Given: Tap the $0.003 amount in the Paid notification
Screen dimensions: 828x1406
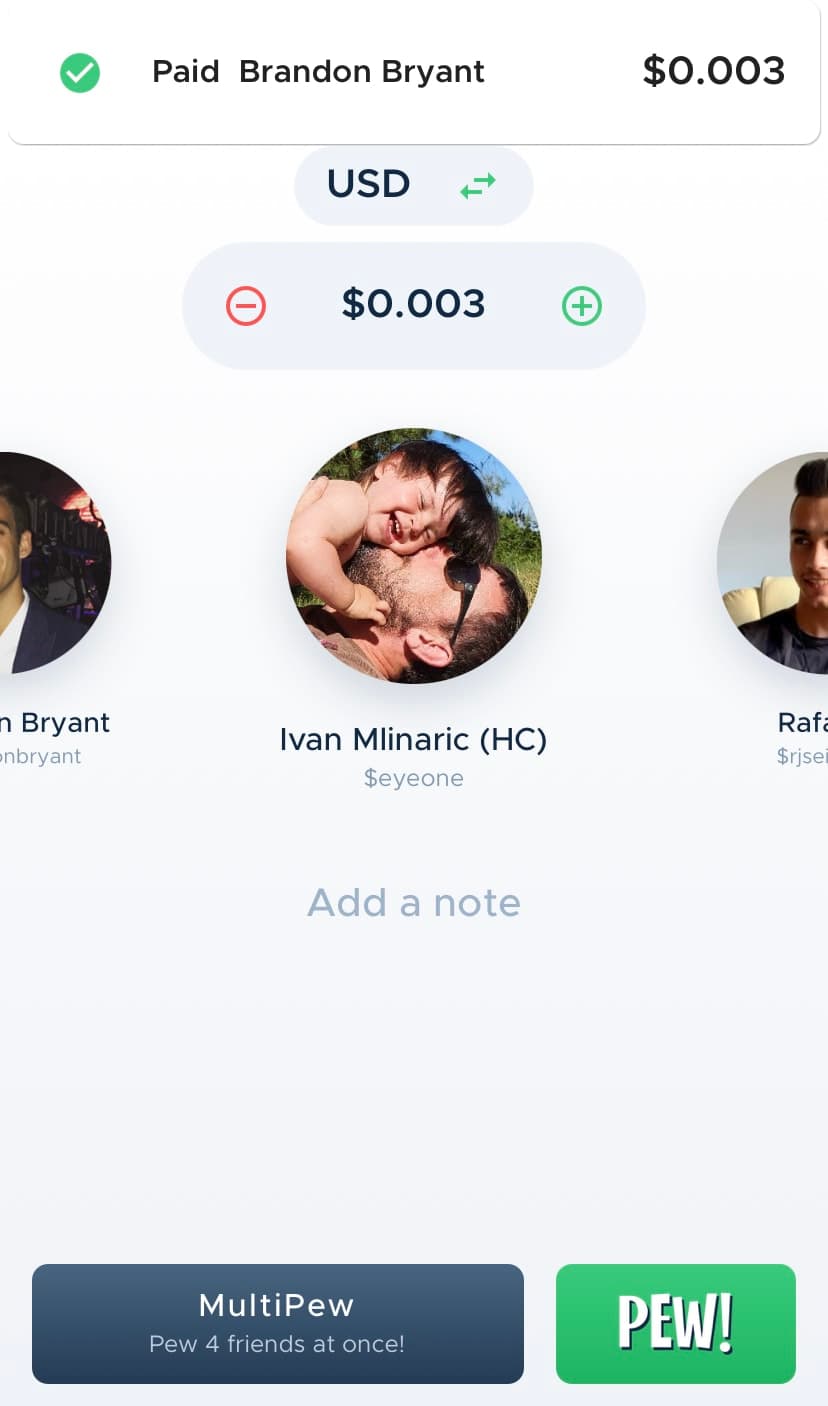Looking at the screenshot, I should pos(713,71).
